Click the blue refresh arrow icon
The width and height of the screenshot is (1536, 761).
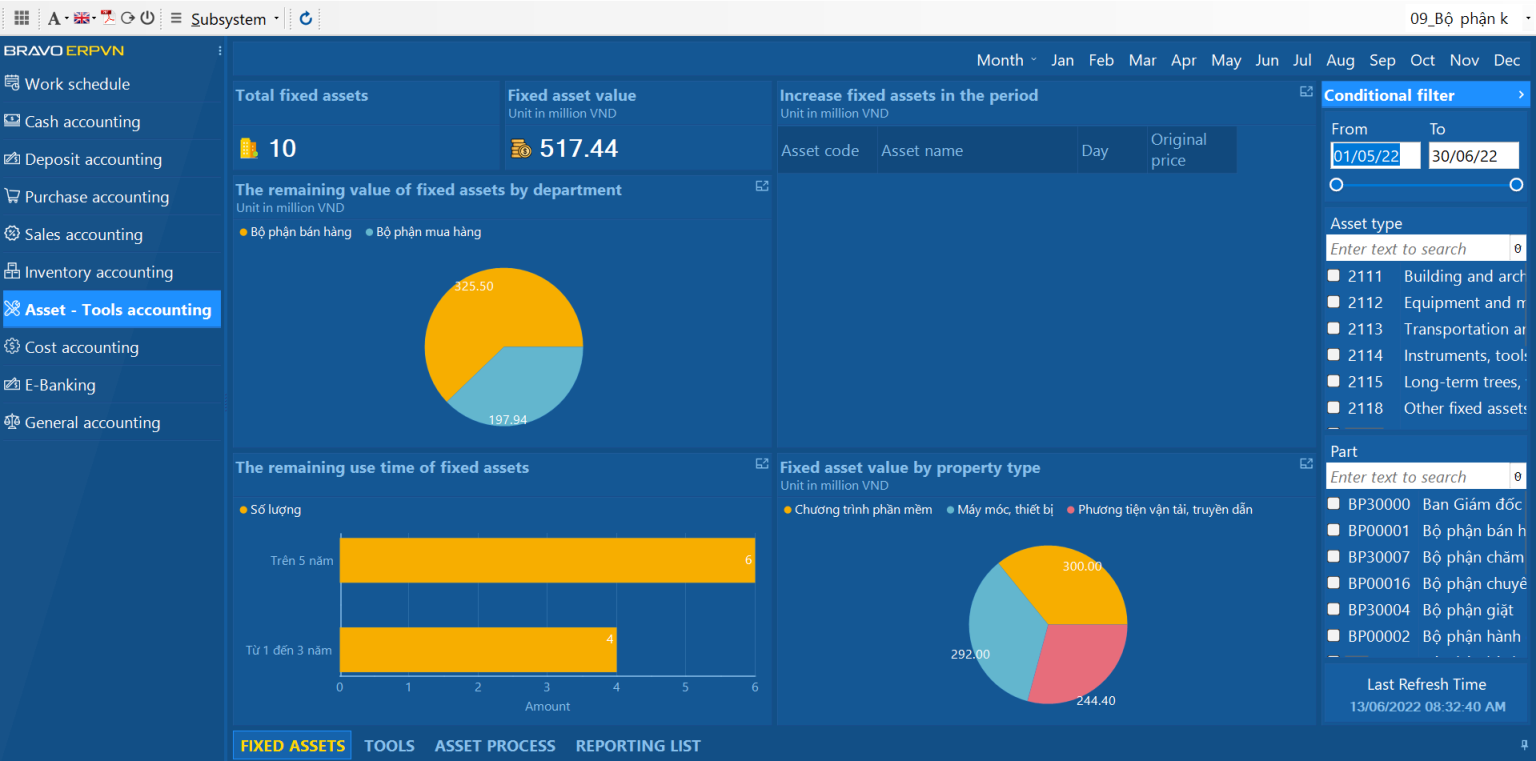(306, 18)
